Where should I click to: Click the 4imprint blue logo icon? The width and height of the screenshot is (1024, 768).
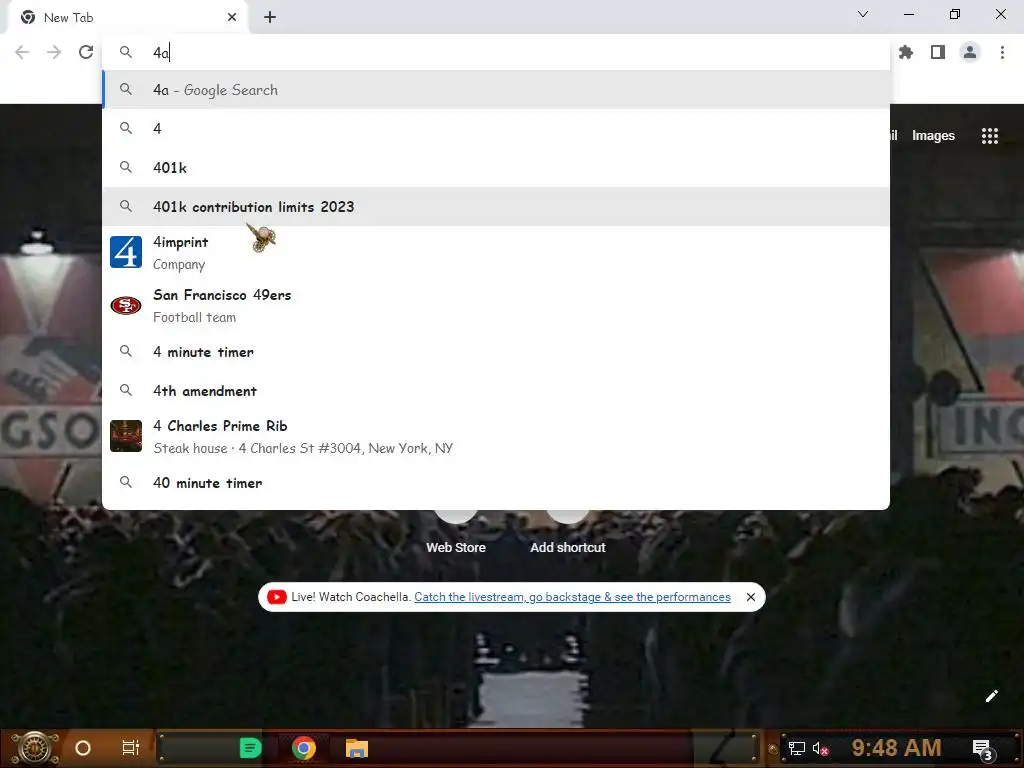pyautogui.click(x=126, y=252)
